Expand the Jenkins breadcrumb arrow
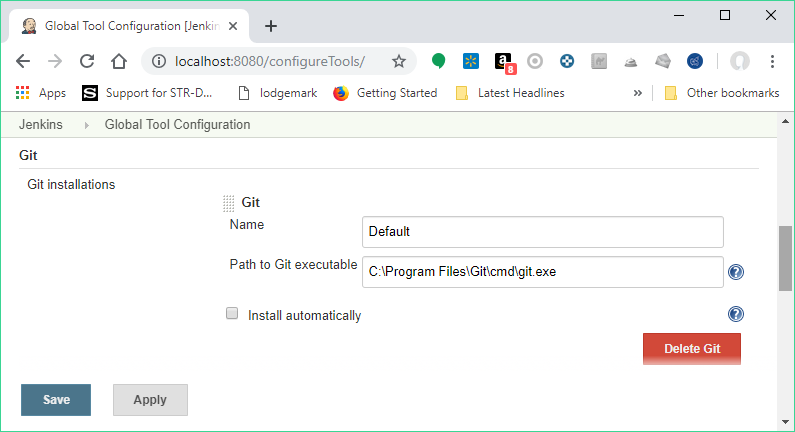This screenshot has width=795, height=432. point(86,125)
